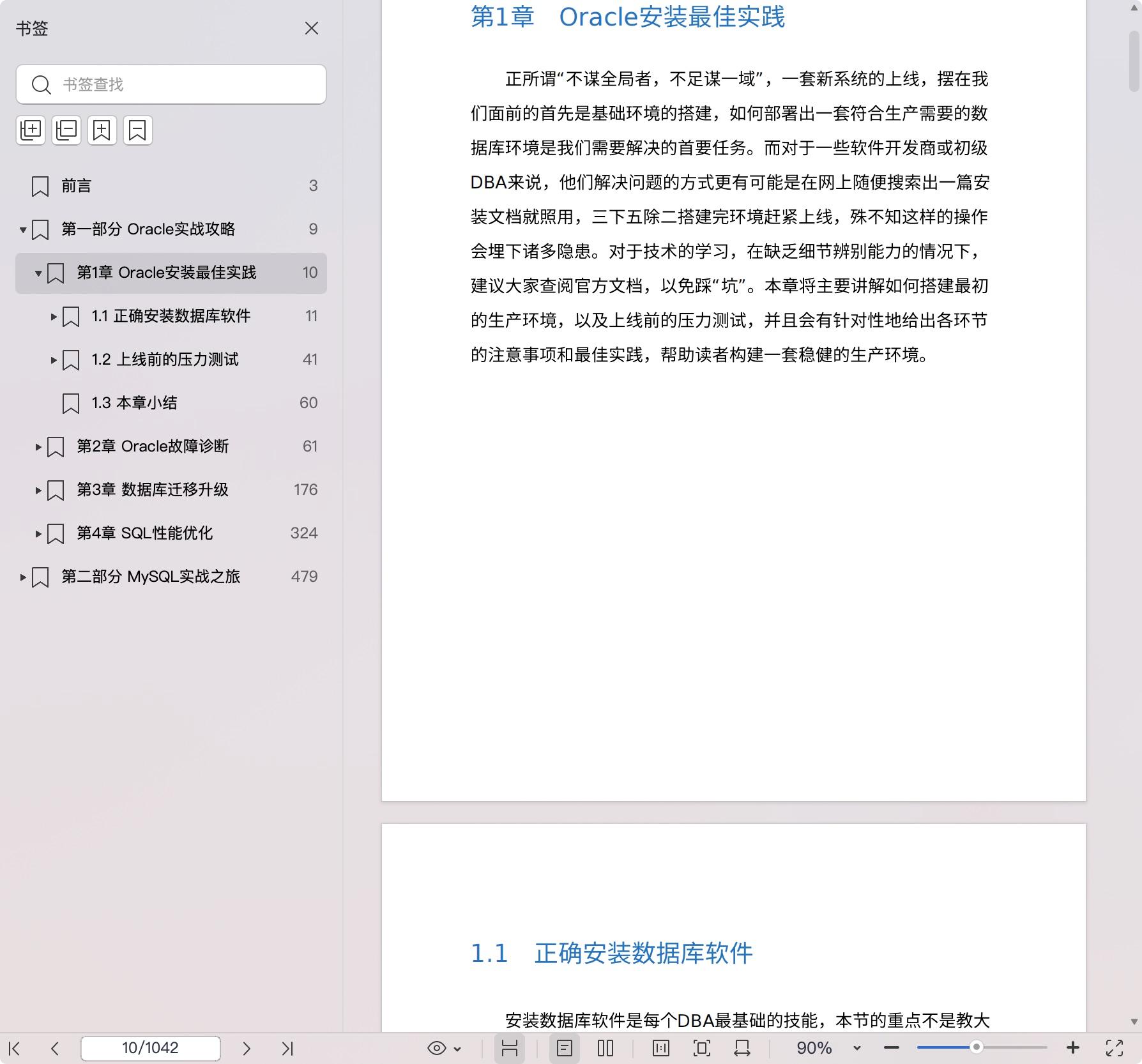1142x1064 pixels.
Task: Enter full screen mode
Action: [x=1115, y=1048]
